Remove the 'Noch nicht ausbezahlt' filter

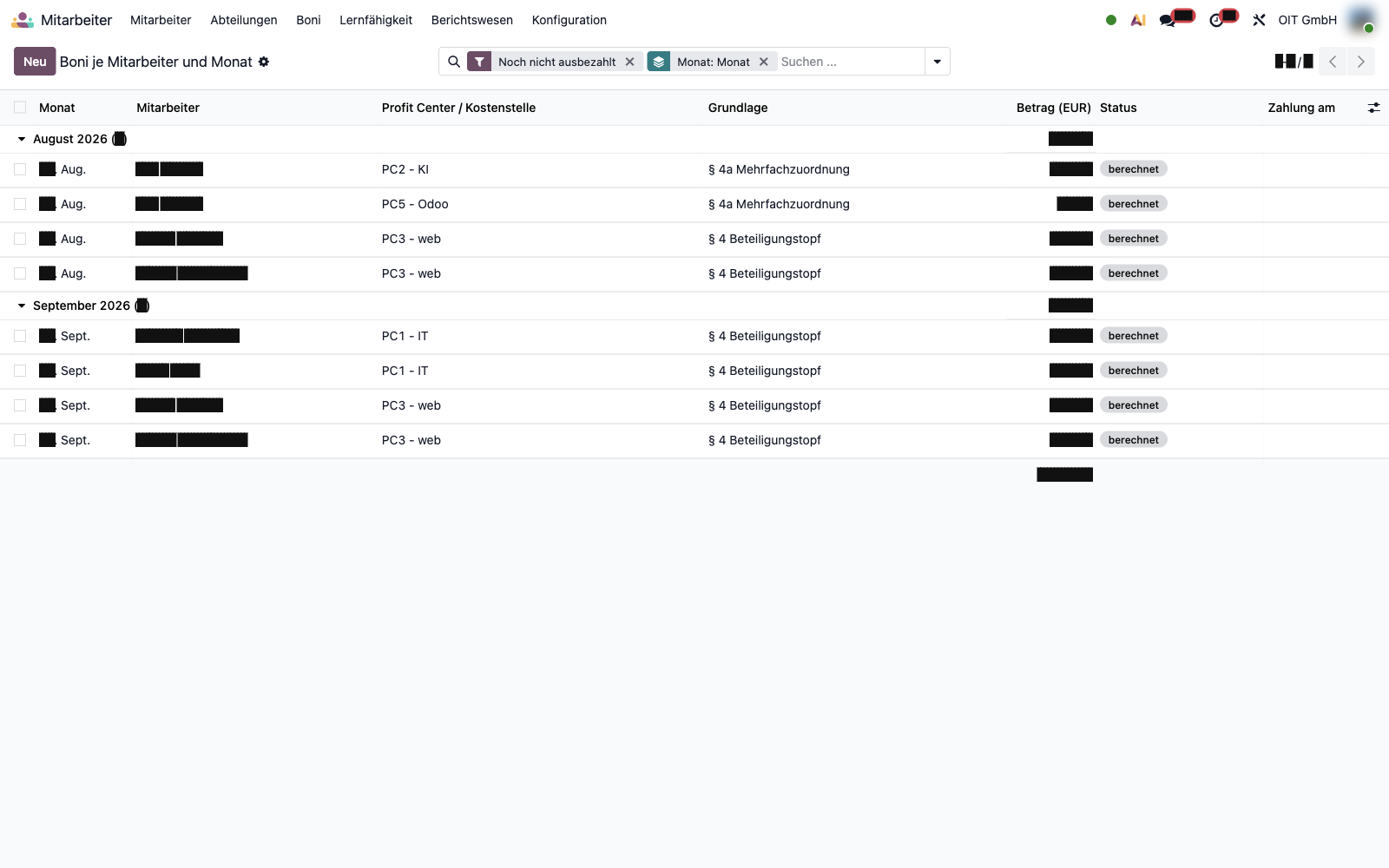pos(630,62)
